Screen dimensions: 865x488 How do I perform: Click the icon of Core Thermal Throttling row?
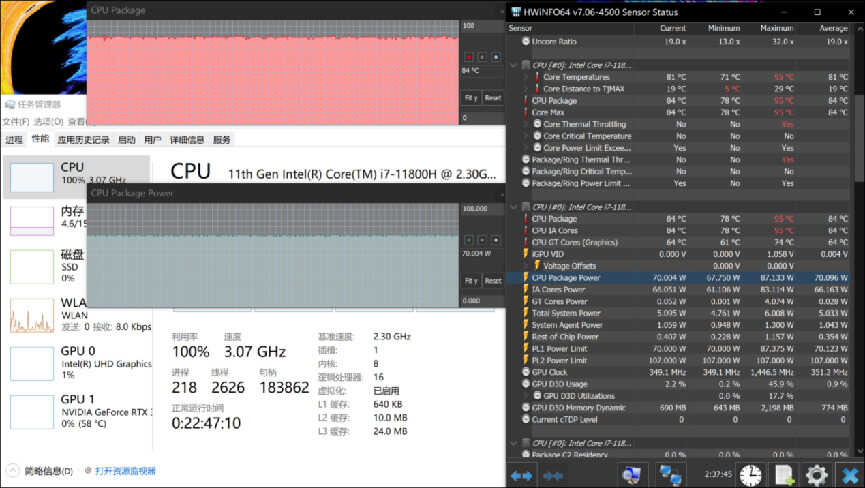tap(537, 124)
